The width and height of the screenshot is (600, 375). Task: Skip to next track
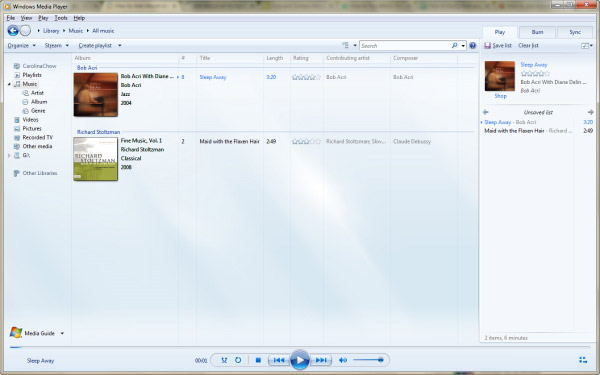coord(321,360)
